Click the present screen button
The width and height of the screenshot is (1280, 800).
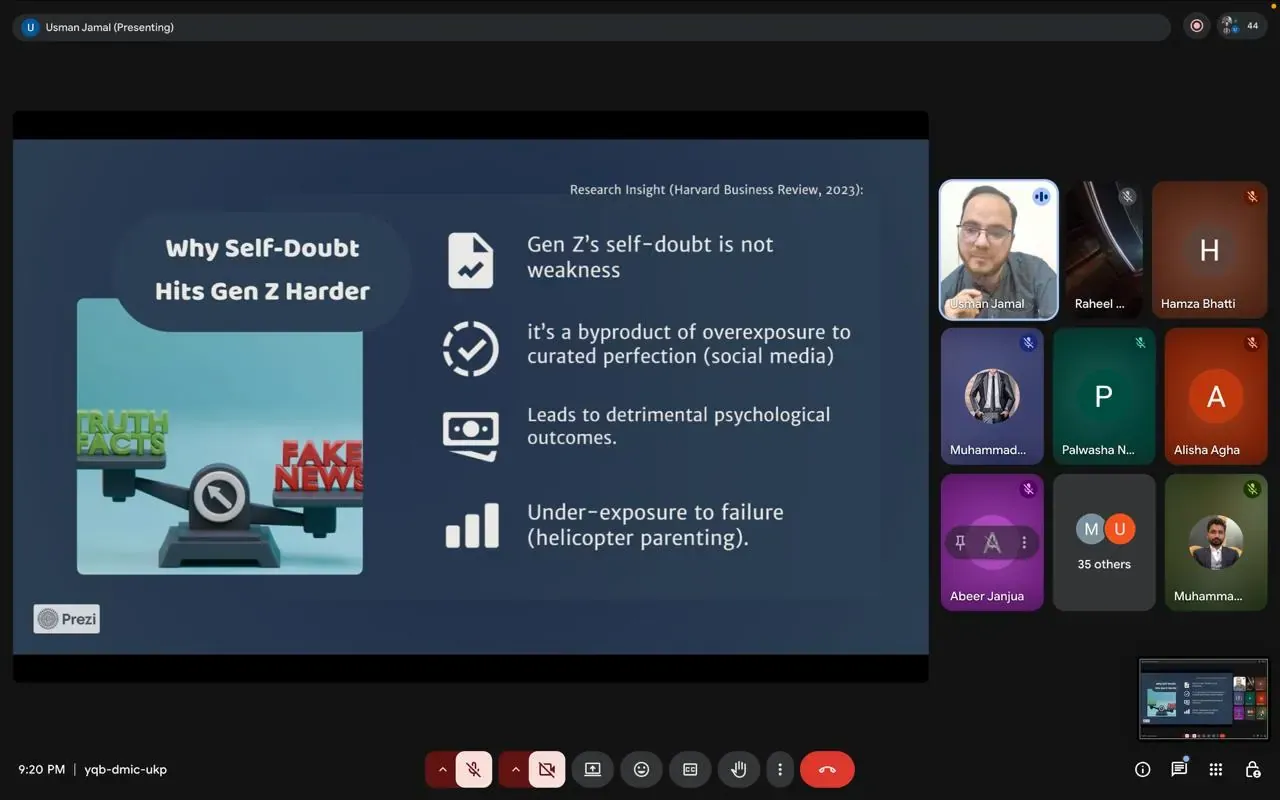[592, 769]
